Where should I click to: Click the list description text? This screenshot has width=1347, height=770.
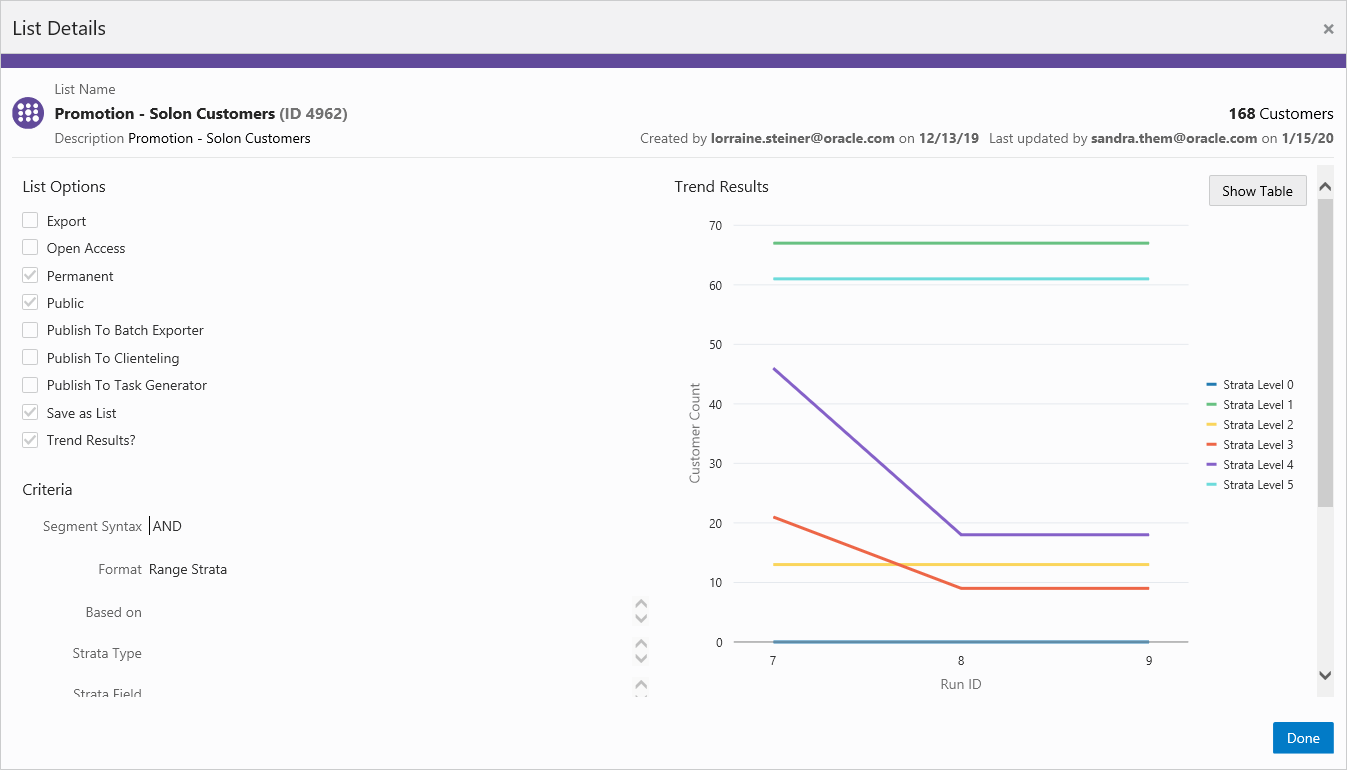pyautogui.click(x=219, y=138)
